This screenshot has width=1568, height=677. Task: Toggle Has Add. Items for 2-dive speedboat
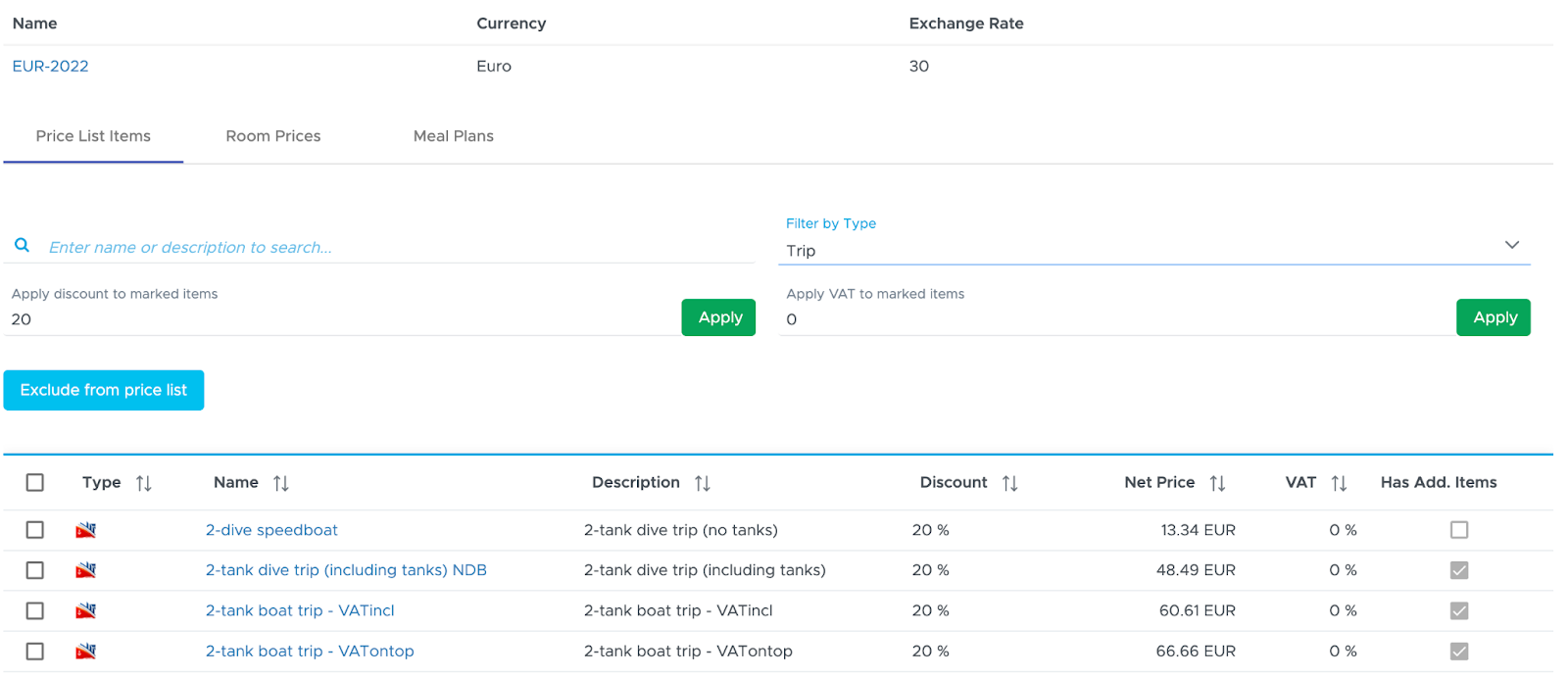tap(1459, 530)
